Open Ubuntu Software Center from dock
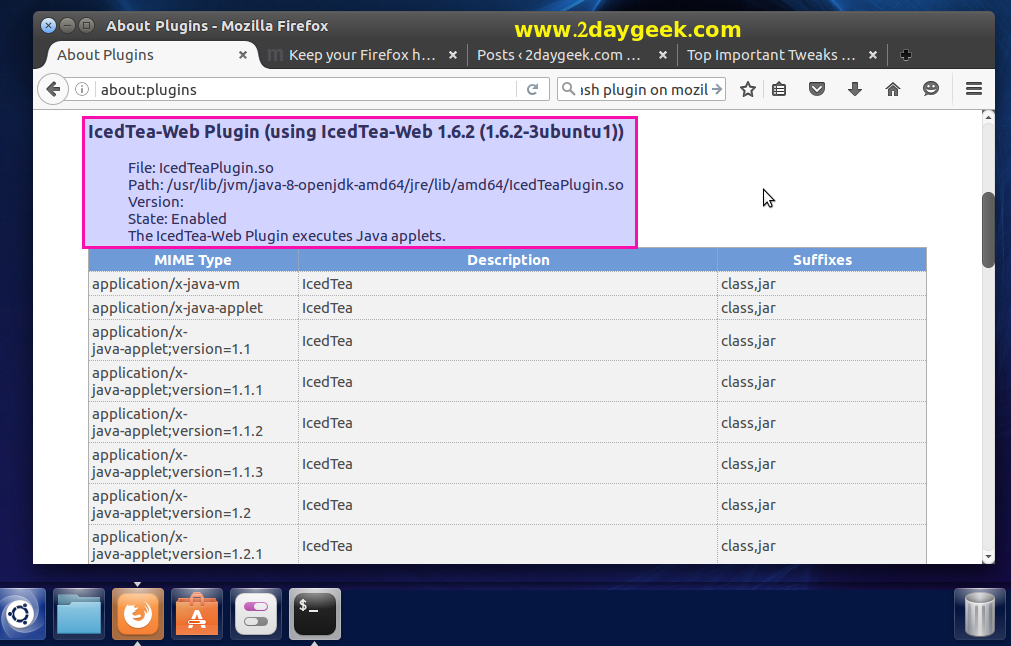Screen dimensions: 1011x646 197,614
